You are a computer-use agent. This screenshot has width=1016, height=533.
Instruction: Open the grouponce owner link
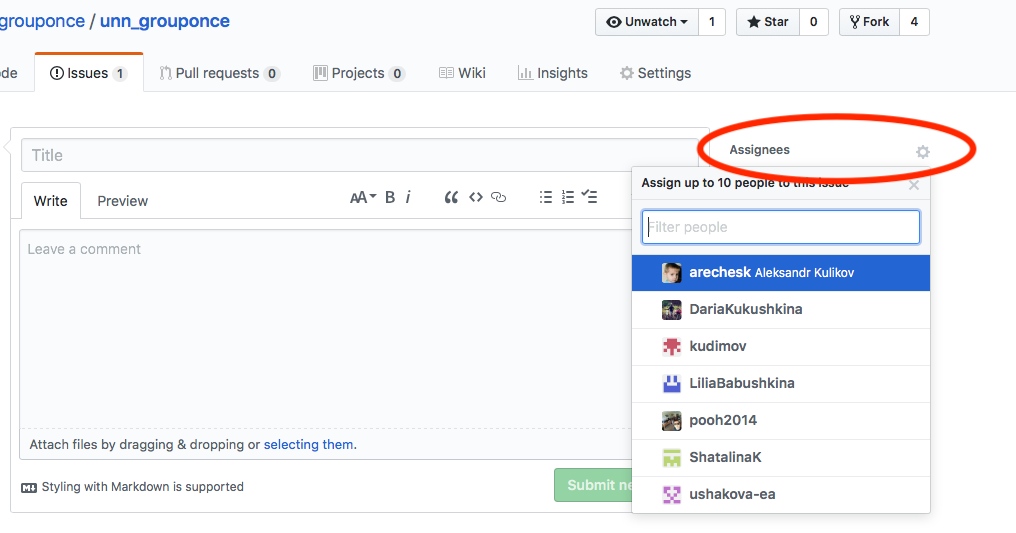(x=42, y=21)
